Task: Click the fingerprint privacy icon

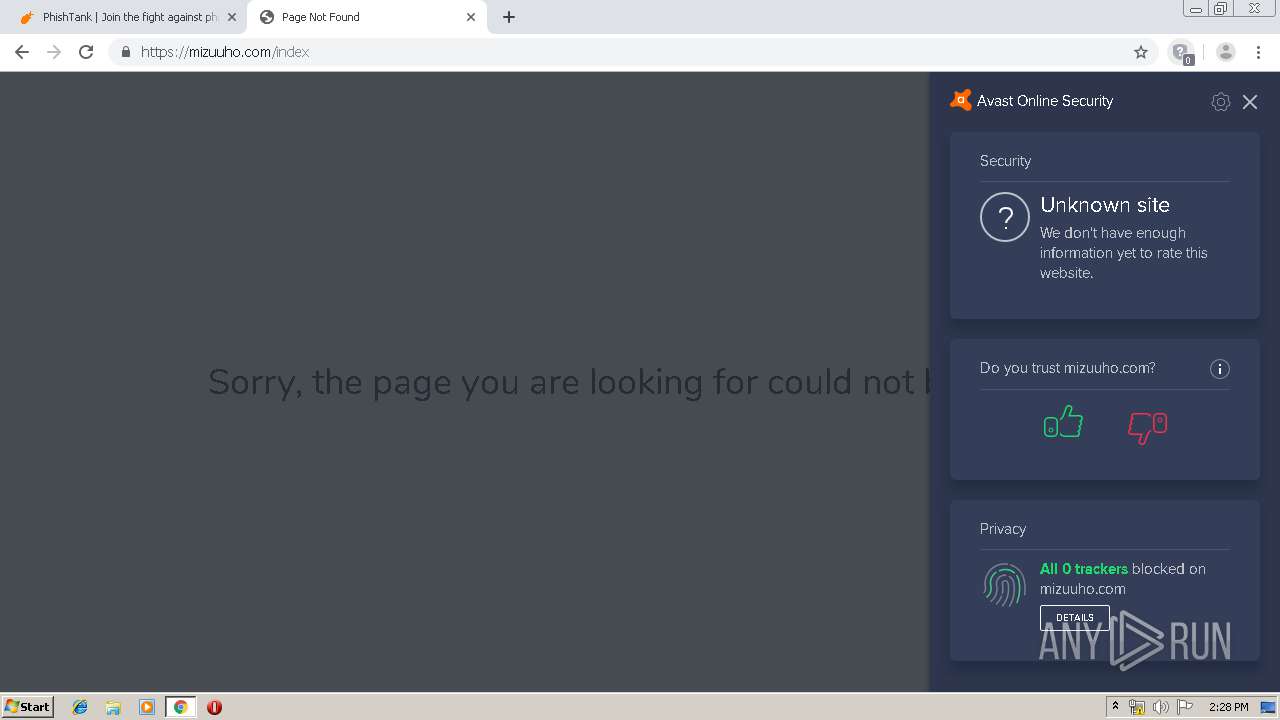Action: 1005,585
